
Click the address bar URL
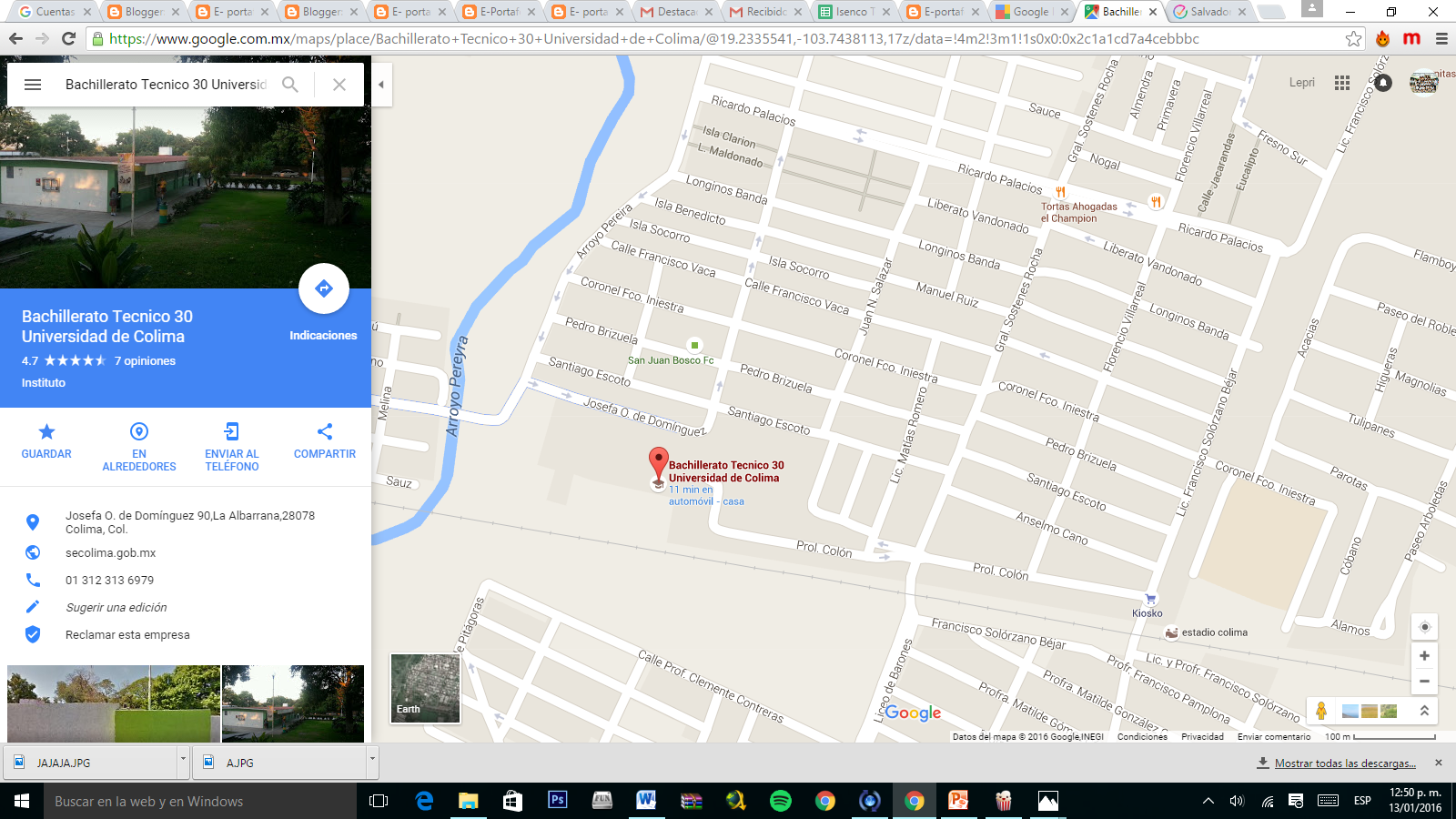(x=653, y=39)
